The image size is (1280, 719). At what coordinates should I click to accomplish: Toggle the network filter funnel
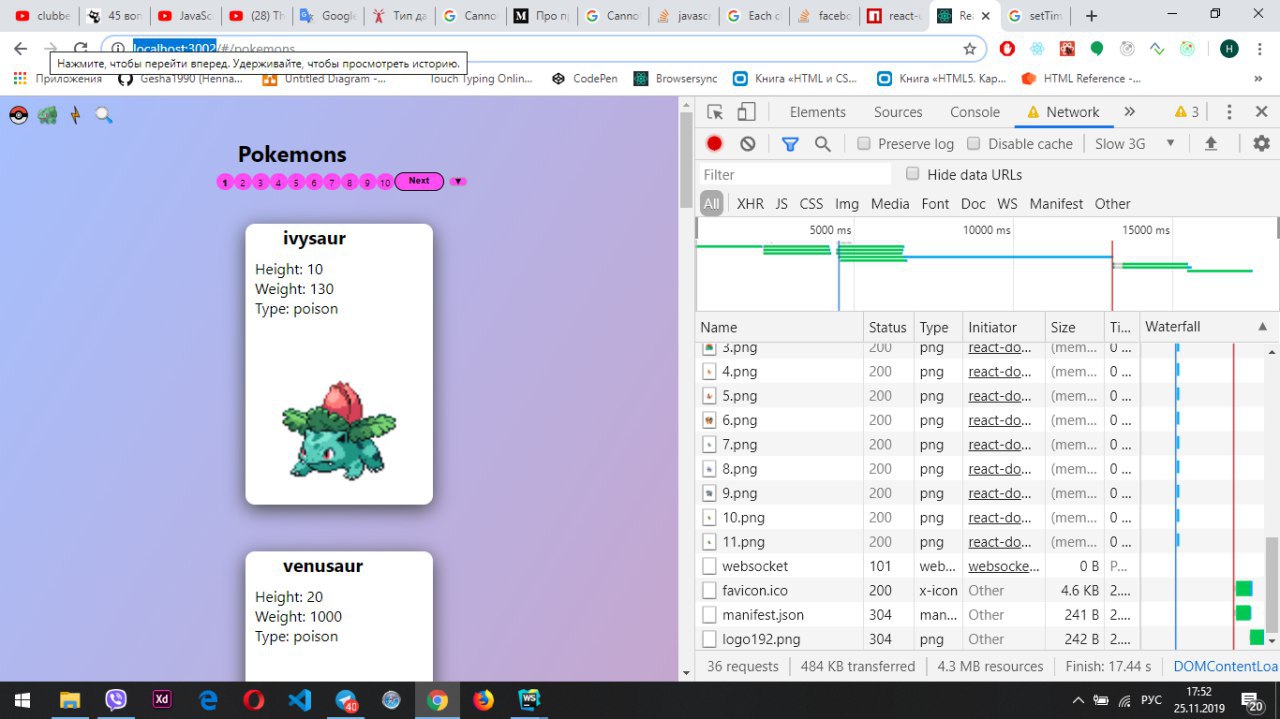(x=790, y=144)
